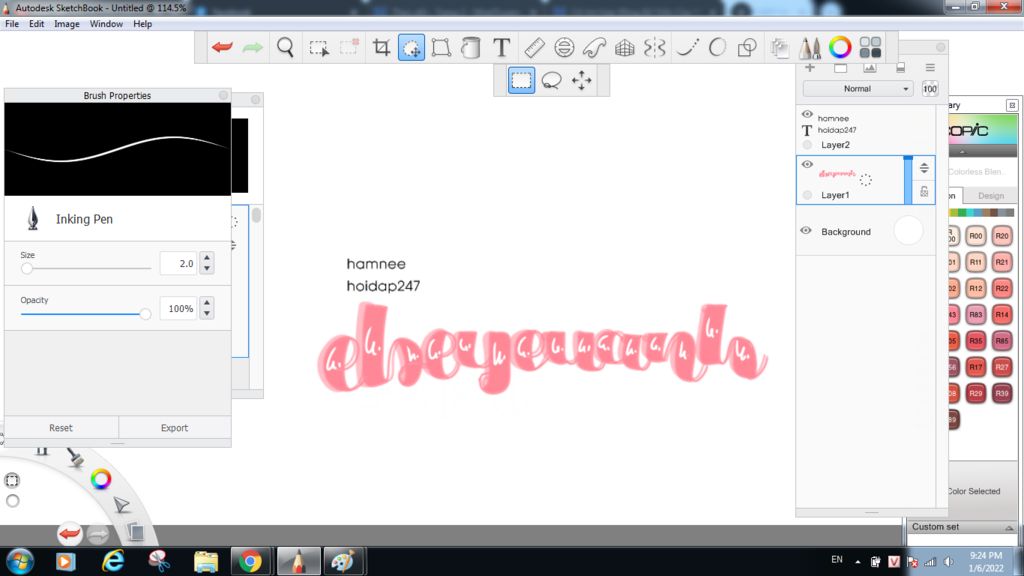
Task: Open the Color wheel picker
Action: (838, 47)
